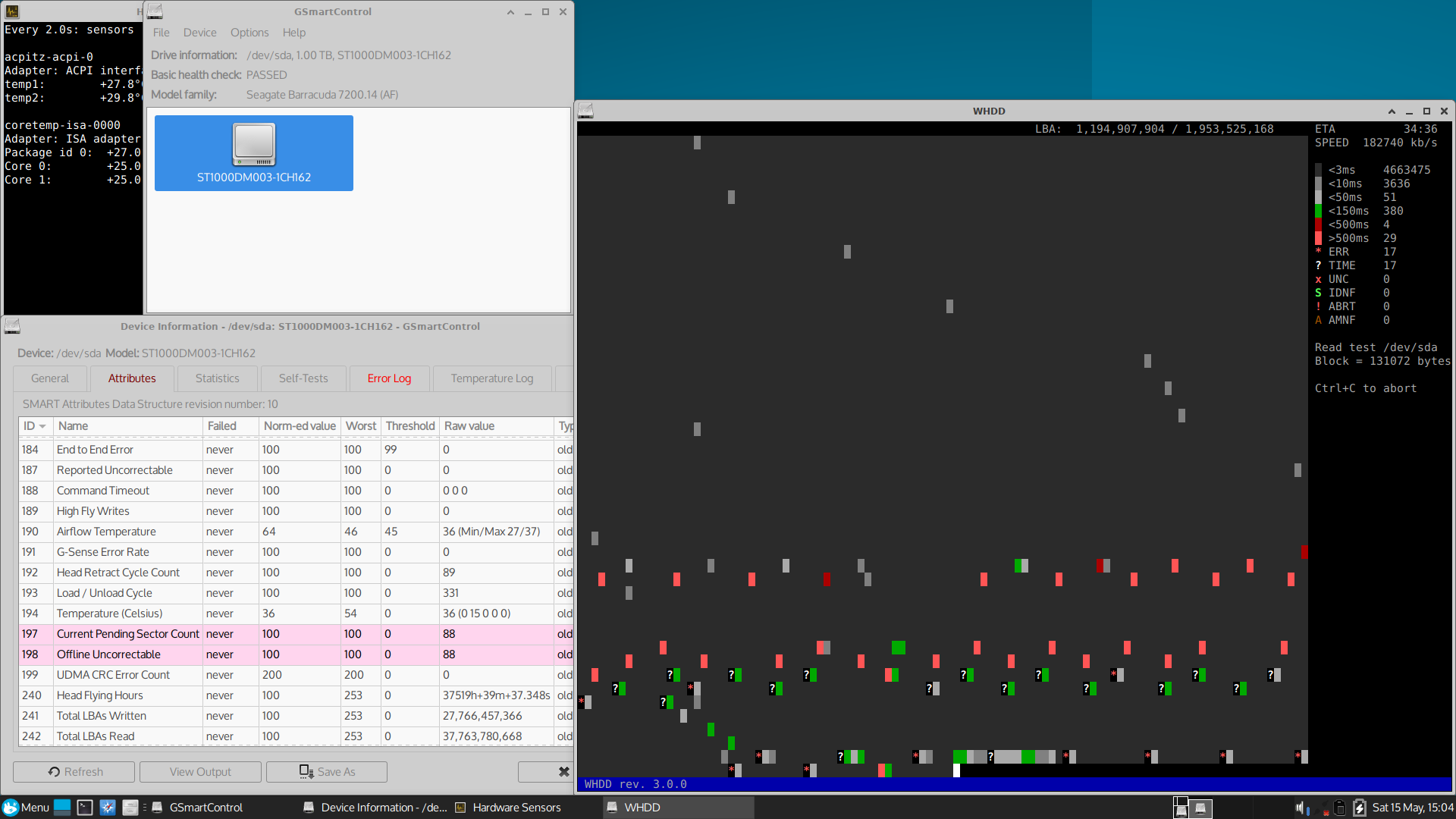The width and height of the screenshot is (1456, 819).
Task: Click the View Output button
Action: pos(200,771)
